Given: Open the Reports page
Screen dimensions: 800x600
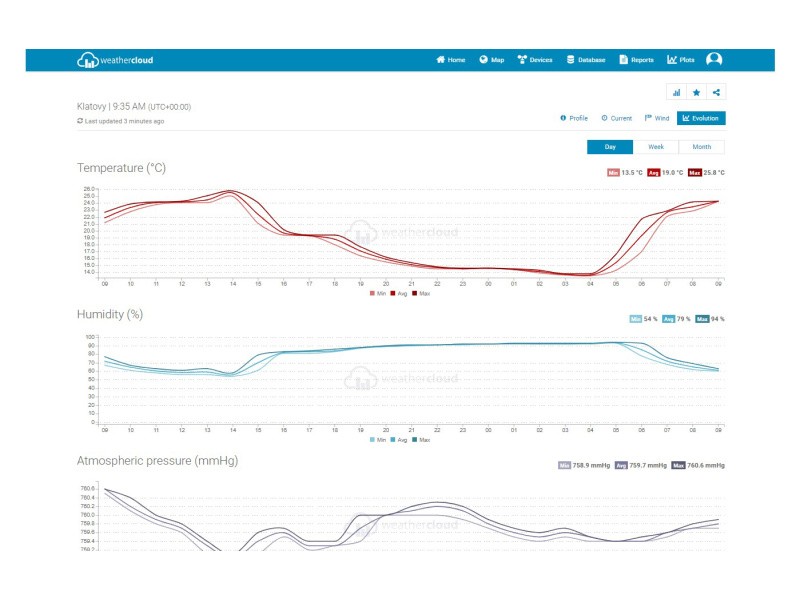Looking at the screenshot, I should click(636, 60).
